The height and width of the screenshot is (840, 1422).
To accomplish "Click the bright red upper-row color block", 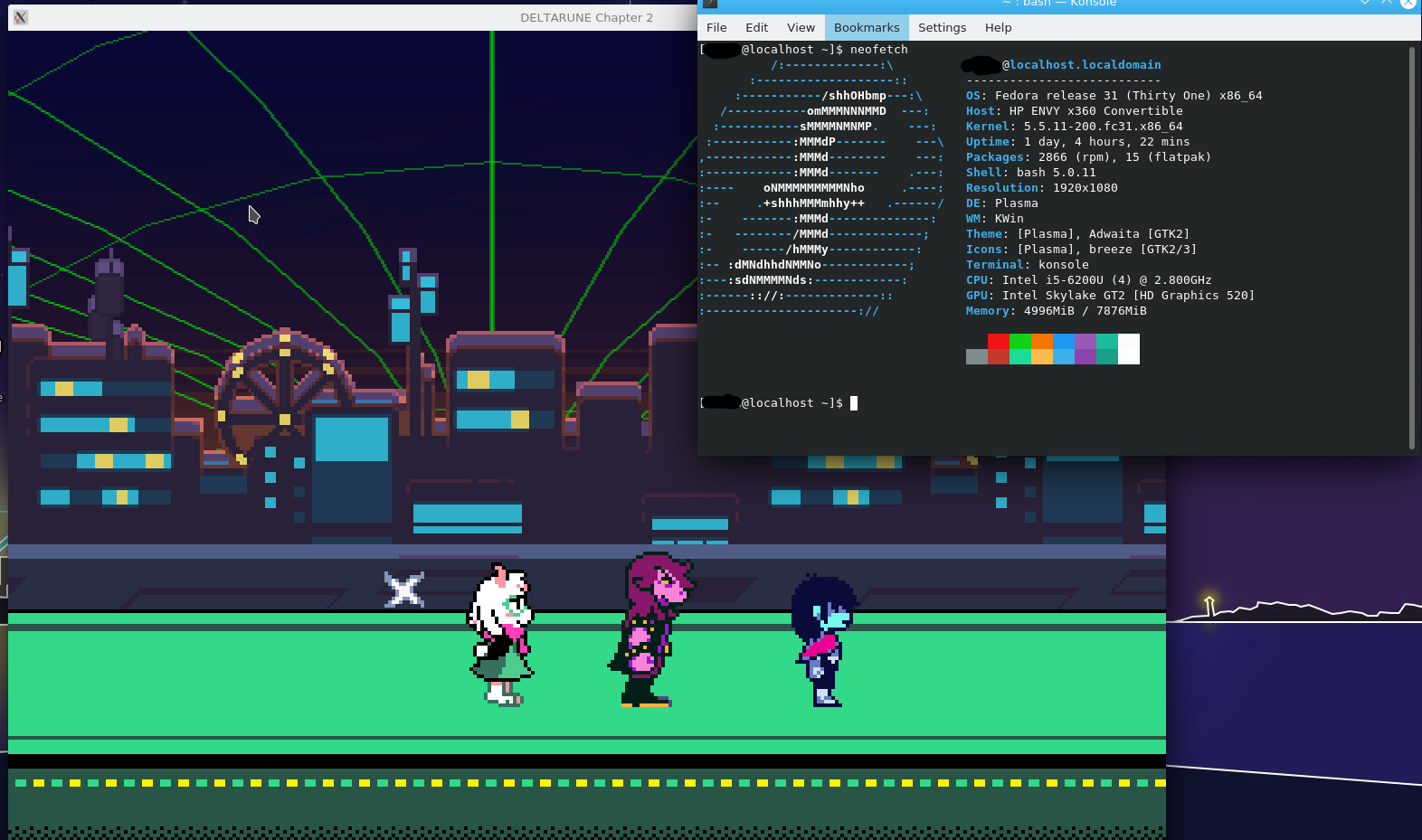I will coord(998,341).
